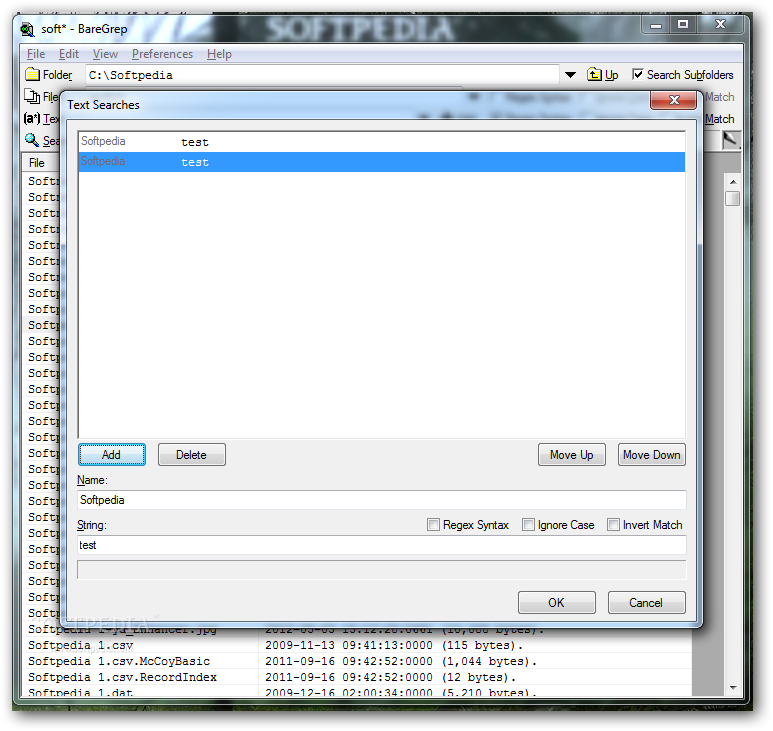Click the Delete button
The image size is (773, 731).
point(192,454)
